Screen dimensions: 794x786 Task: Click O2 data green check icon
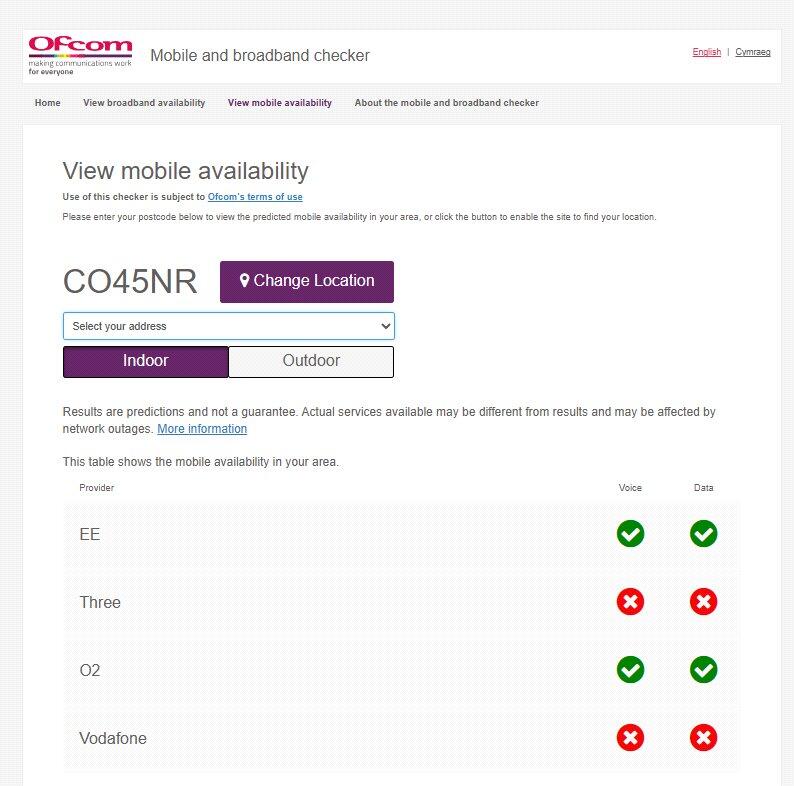703,670
